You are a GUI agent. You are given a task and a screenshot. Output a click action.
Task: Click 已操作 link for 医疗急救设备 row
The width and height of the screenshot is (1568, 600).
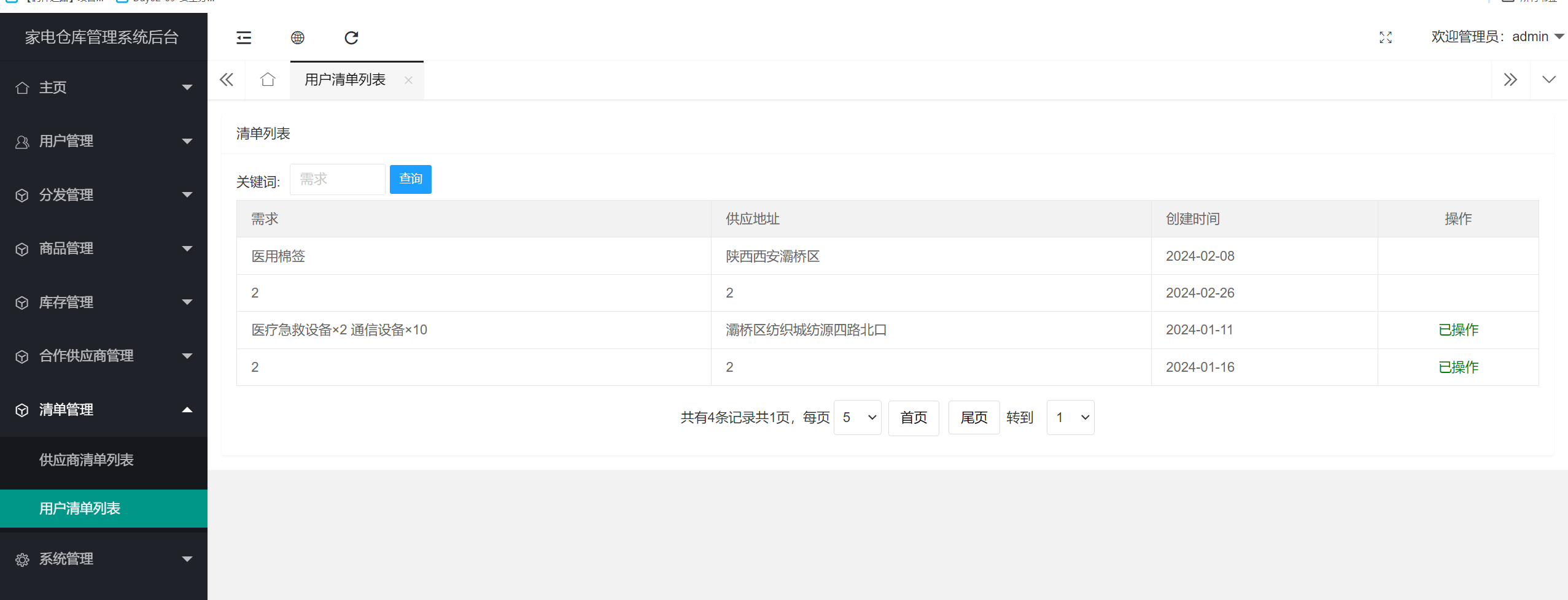click(x=1458, y=329)
